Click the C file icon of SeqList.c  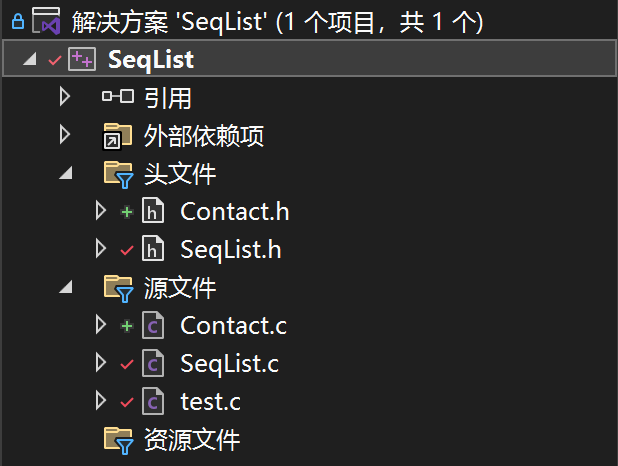(153, 363)
